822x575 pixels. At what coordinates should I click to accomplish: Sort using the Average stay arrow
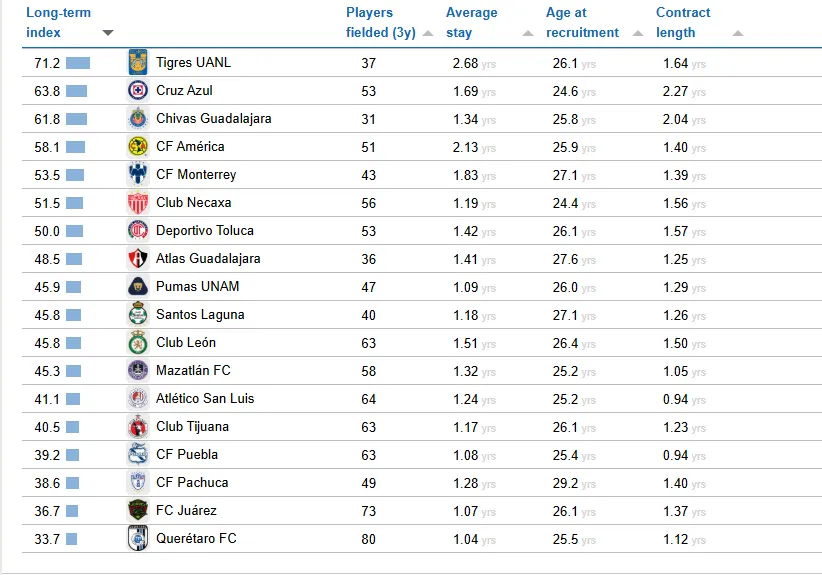[x=528, y=33]
